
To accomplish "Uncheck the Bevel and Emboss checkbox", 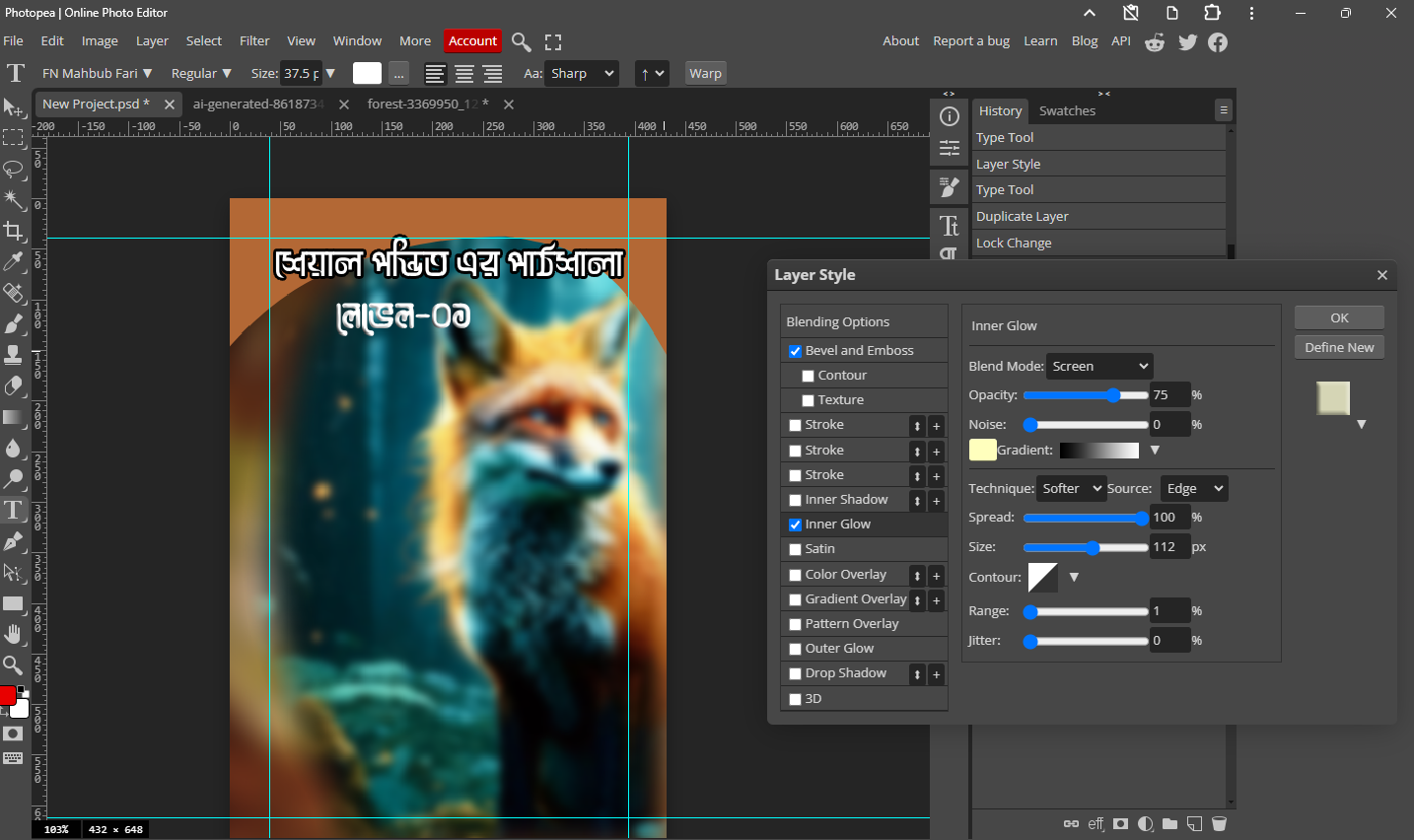I will pos(795,351).
